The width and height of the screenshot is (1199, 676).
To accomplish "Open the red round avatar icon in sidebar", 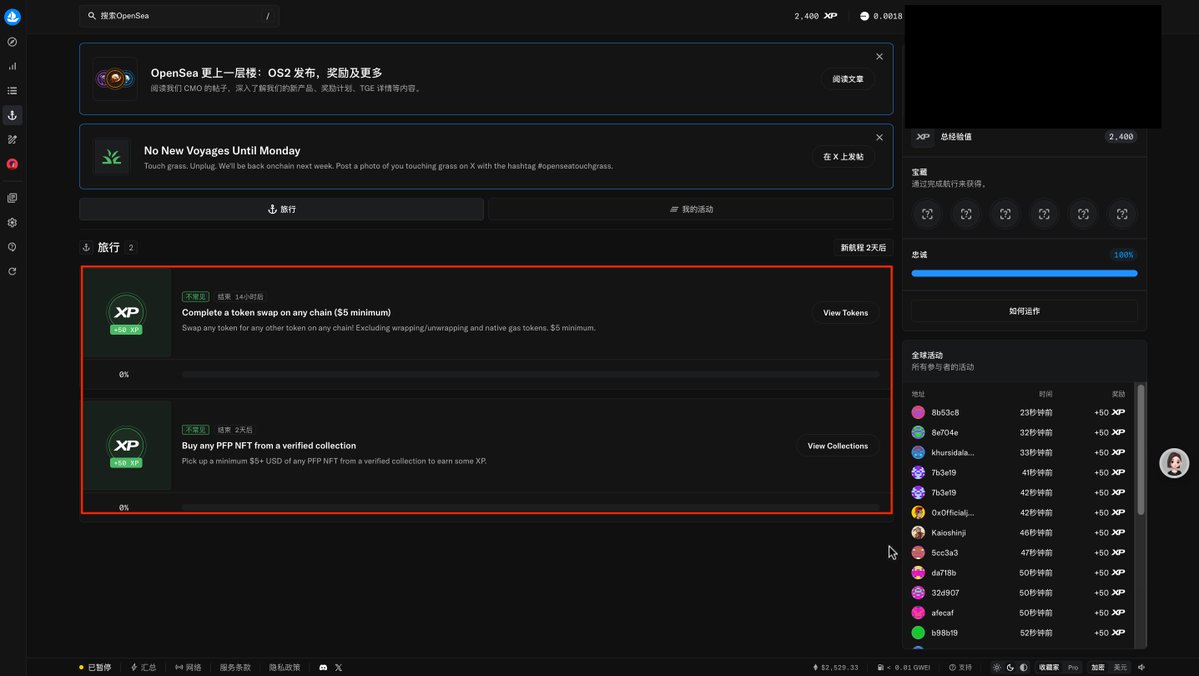I will [x=12, y=164].
